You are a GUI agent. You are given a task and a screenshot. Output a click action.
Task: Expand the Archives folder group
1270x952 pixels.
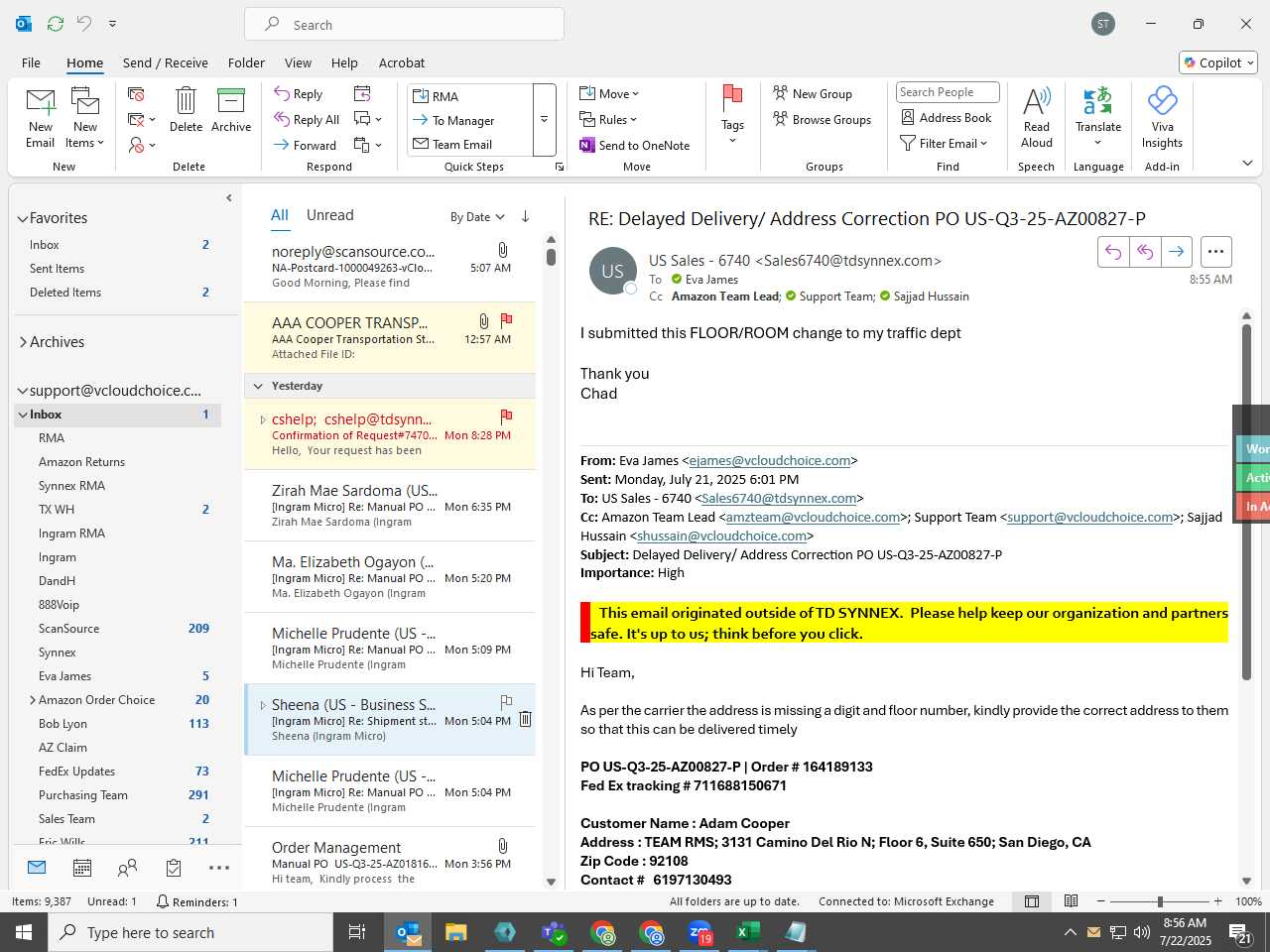(23, 342)
